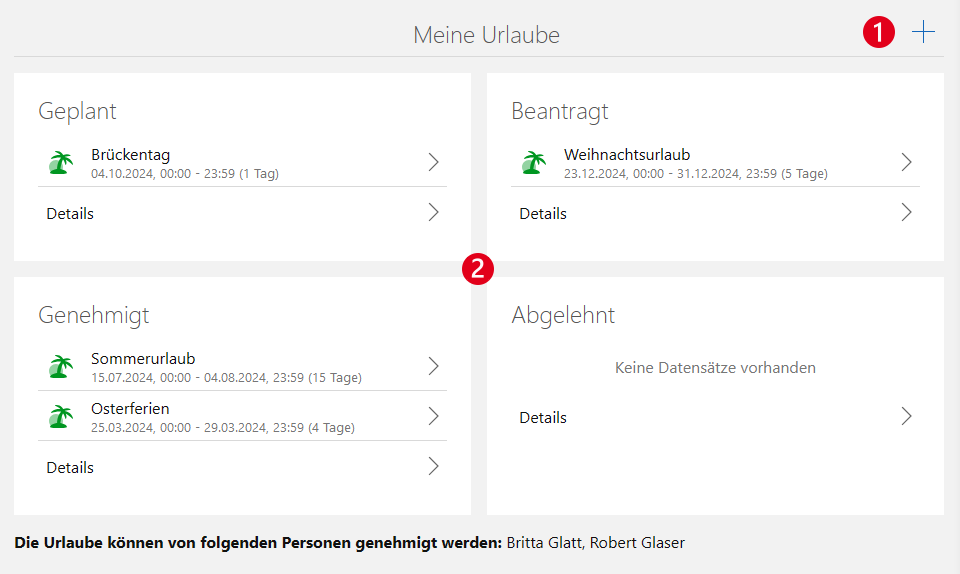Click chevron beside Details in Beantragt
960x574 pixels.
[906, 212]
